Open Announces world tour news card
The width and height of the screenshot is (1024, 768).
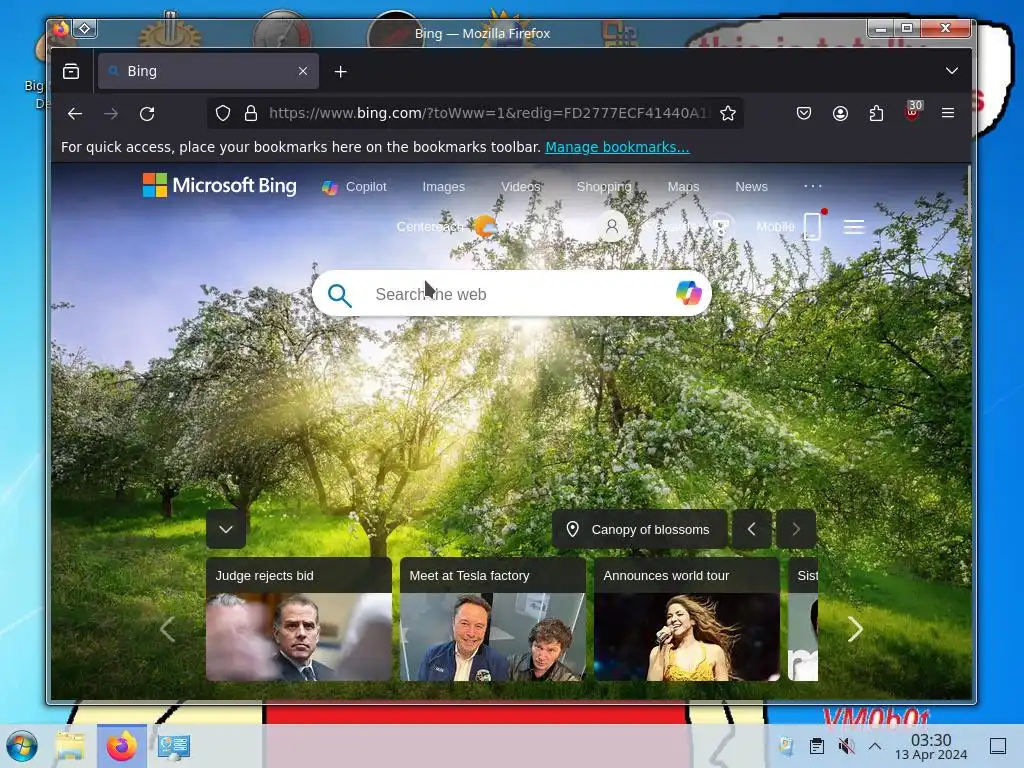click(x=687, y=619)
